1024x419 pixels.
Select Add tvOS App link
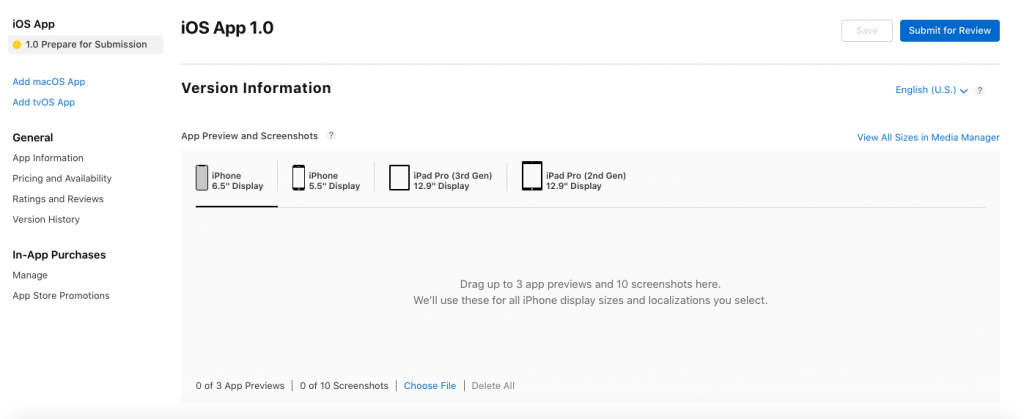[44, 102]
